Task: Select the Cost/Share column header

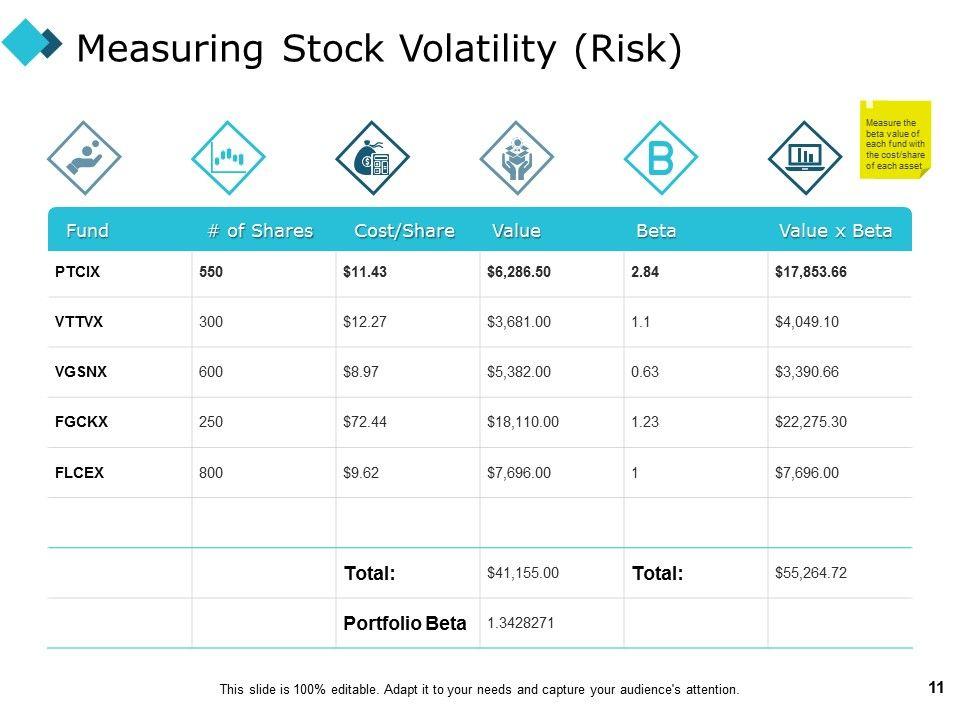Action: point(404,231)
